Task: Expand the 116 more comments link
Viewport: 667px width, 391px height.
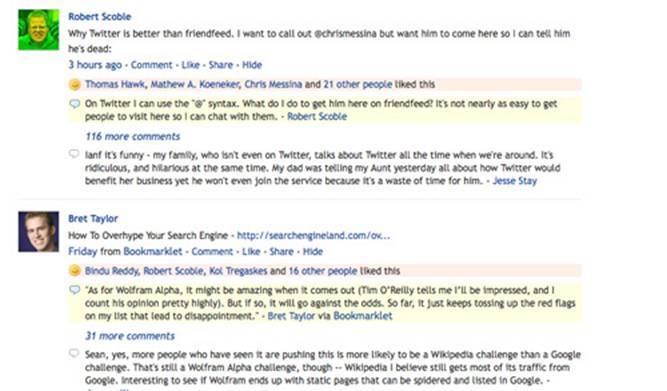Action: (x=133, y=137)
